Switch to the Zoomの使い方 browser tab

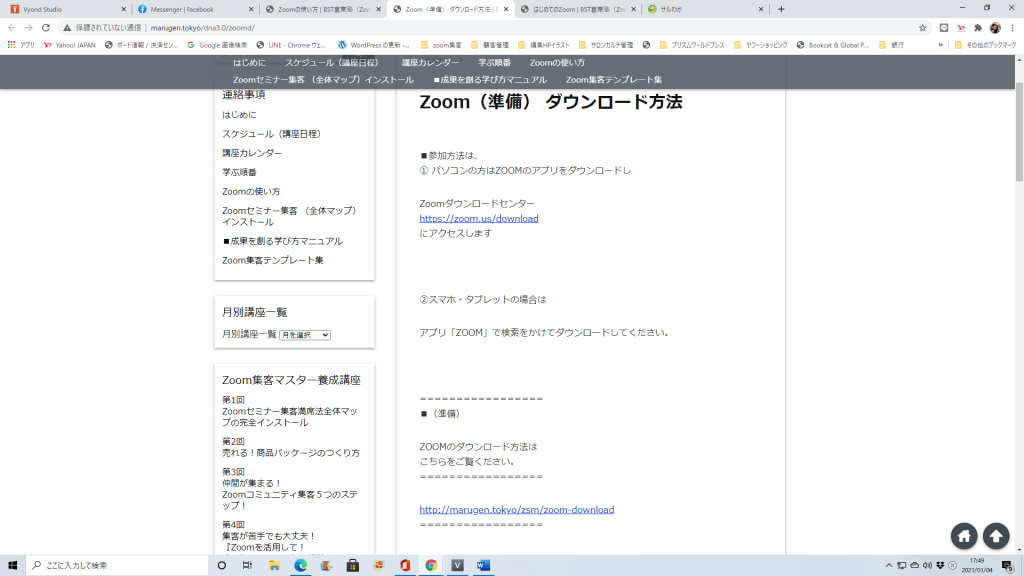(323, 9)
